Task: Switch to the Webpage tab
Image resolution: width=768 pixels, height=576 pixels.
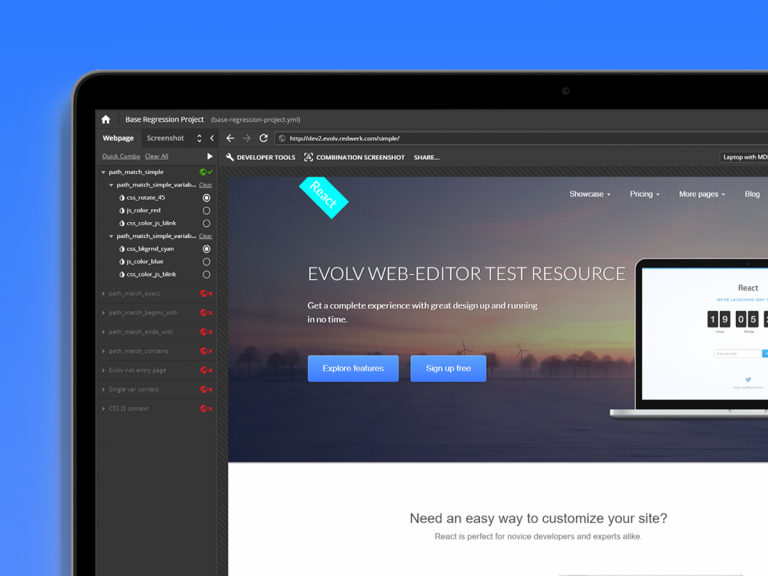Action: tap(118, 138)
